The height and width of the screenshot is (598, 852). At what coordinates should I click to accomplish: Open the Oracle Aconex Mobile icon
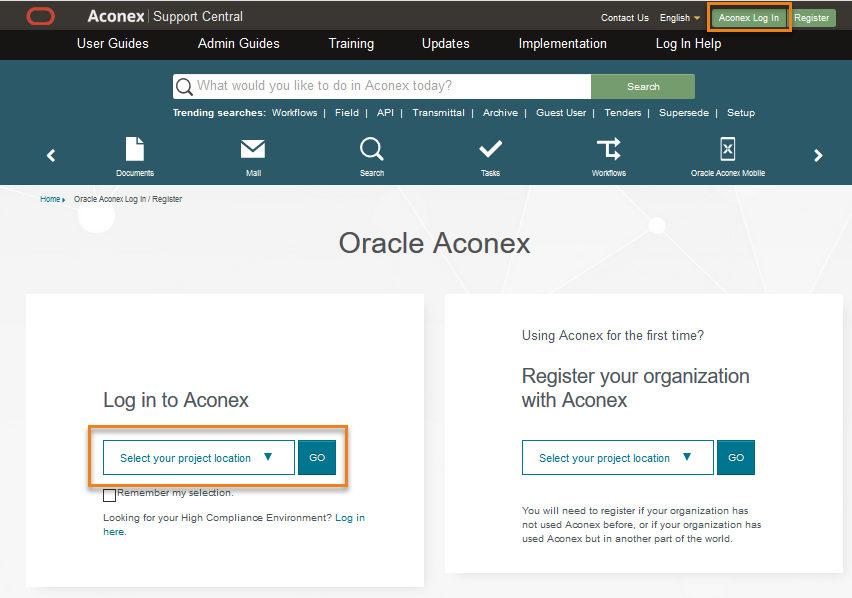(728, 149)
